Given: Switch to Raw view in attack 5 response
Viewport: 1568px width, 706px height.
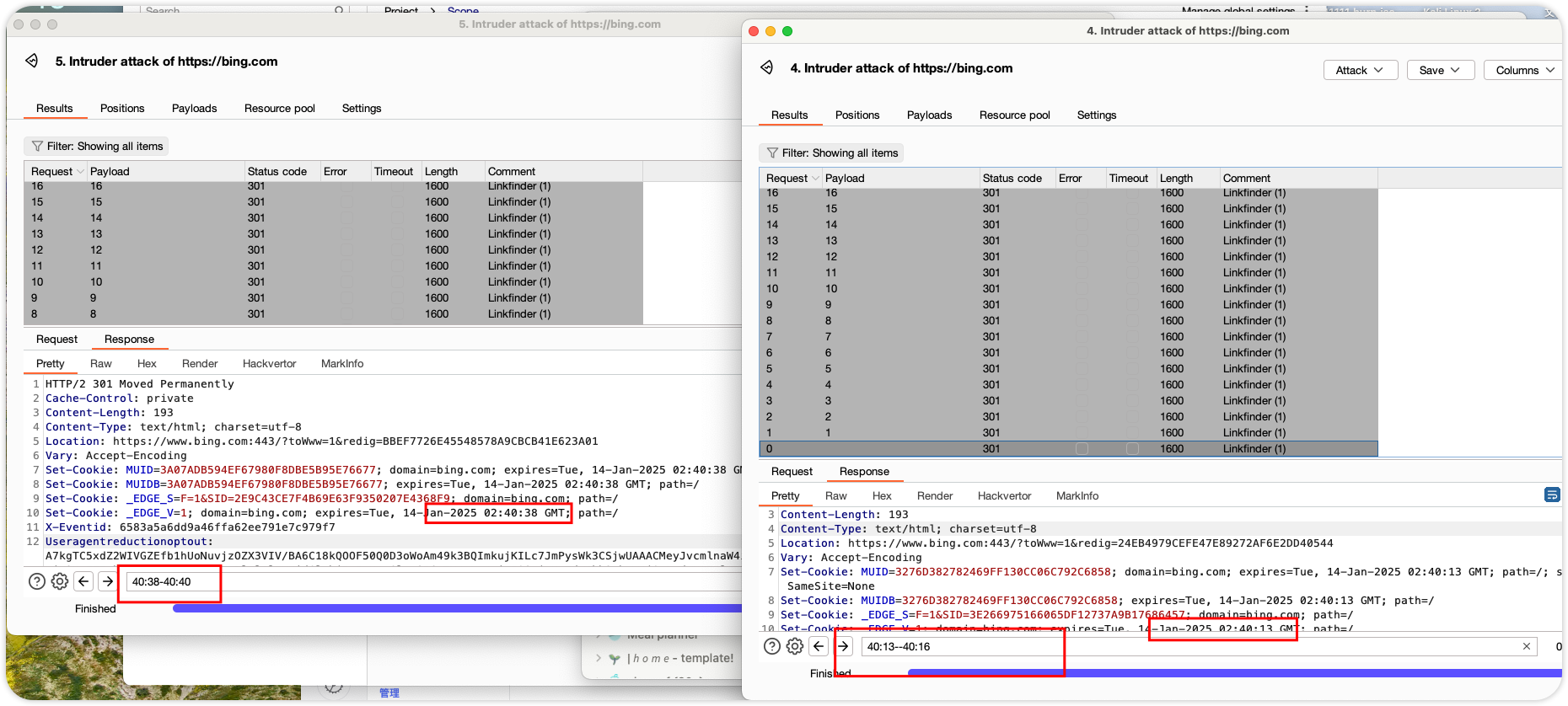Looking at the screenshot, I should [x=101, y=364].
